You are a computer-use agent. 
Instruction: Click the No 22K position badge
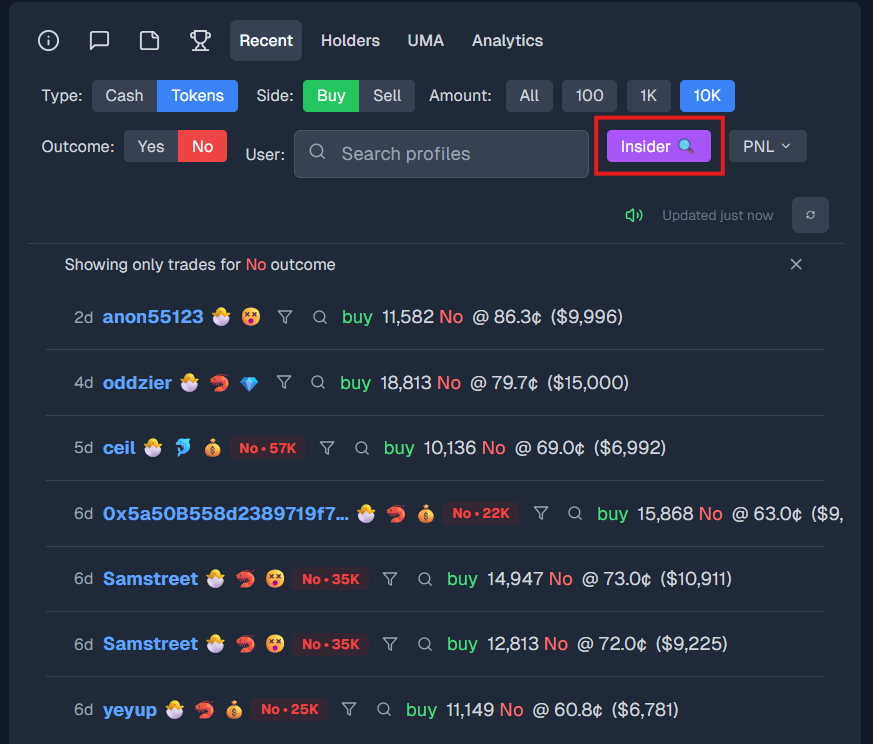point(481,513)
